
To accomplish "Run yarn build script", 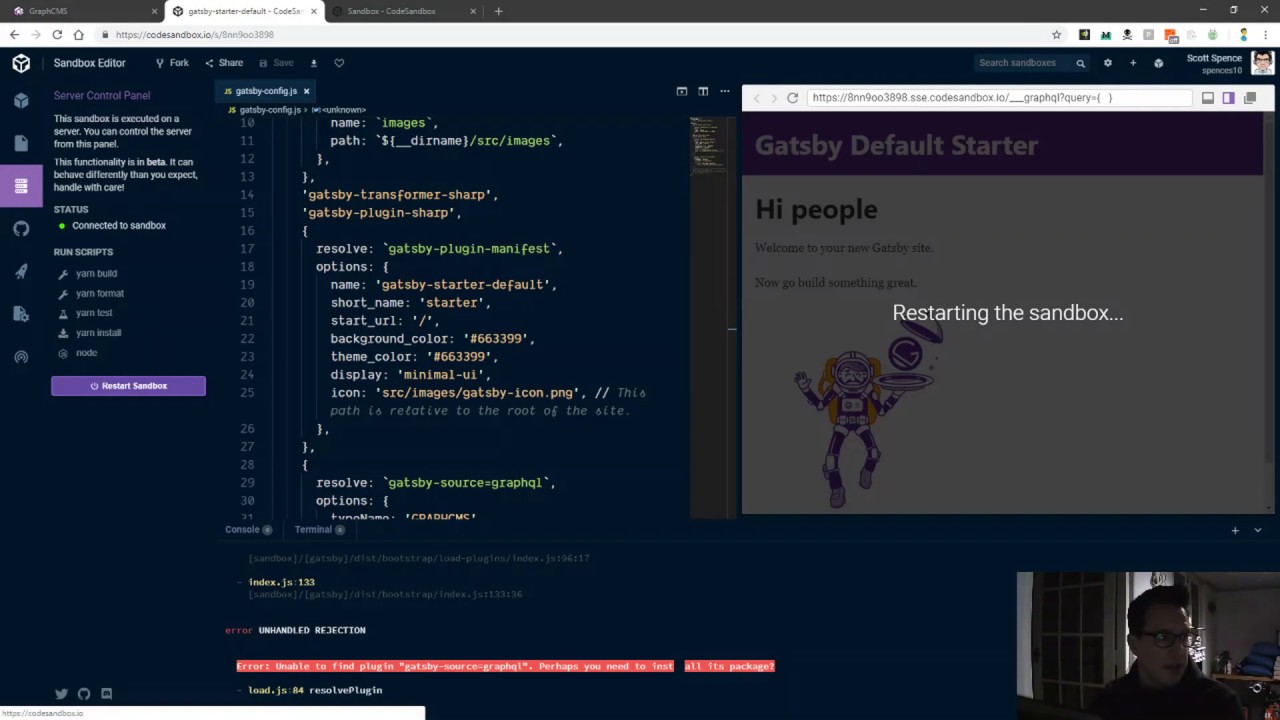I will coord(96,273).
